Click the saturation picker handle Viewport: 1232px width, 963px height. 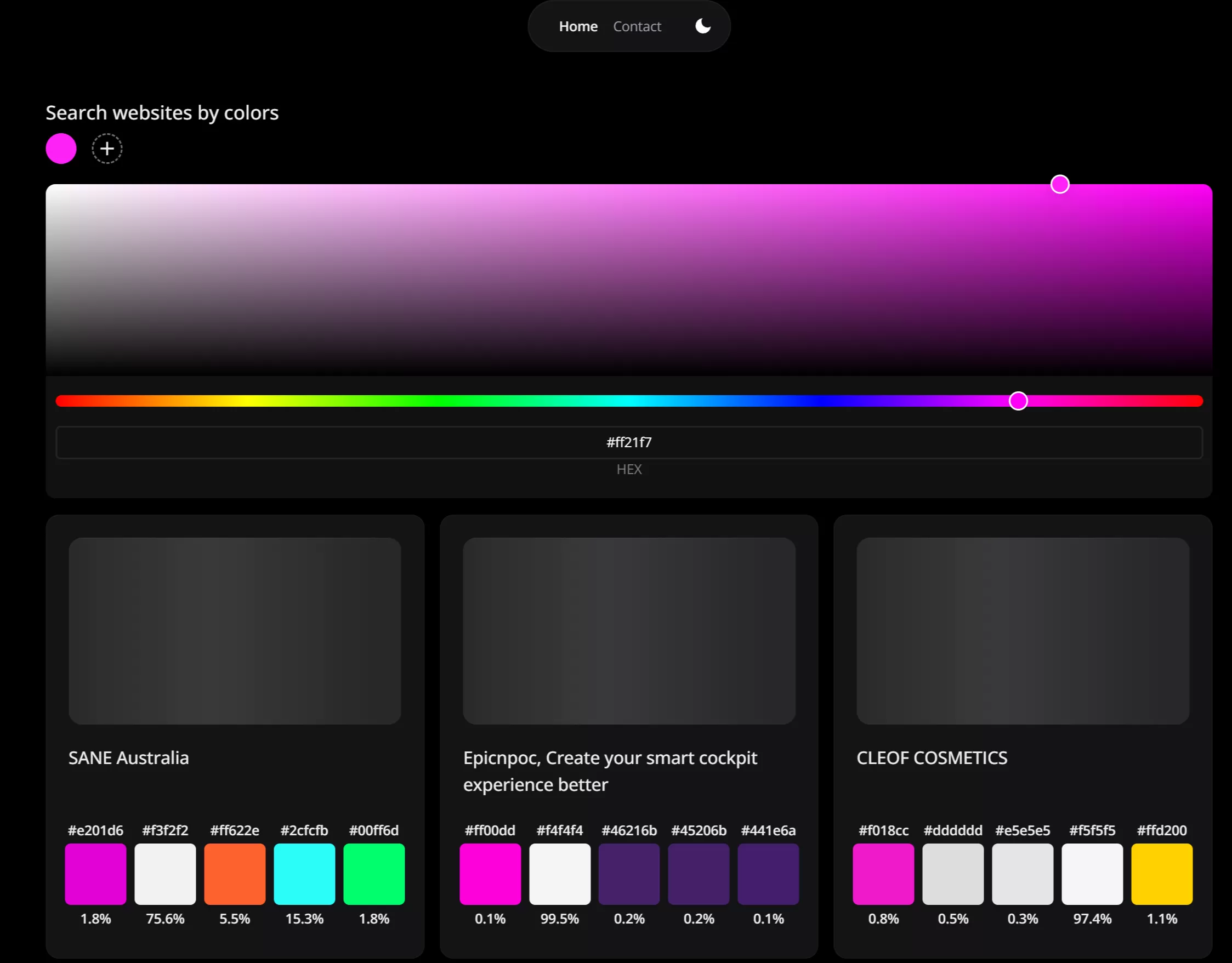(1059, 184)
